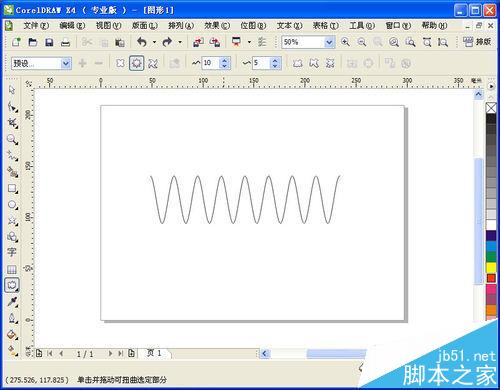Open the 文本(X) menu
The image size is (500, 390).
tap(289, 25)
